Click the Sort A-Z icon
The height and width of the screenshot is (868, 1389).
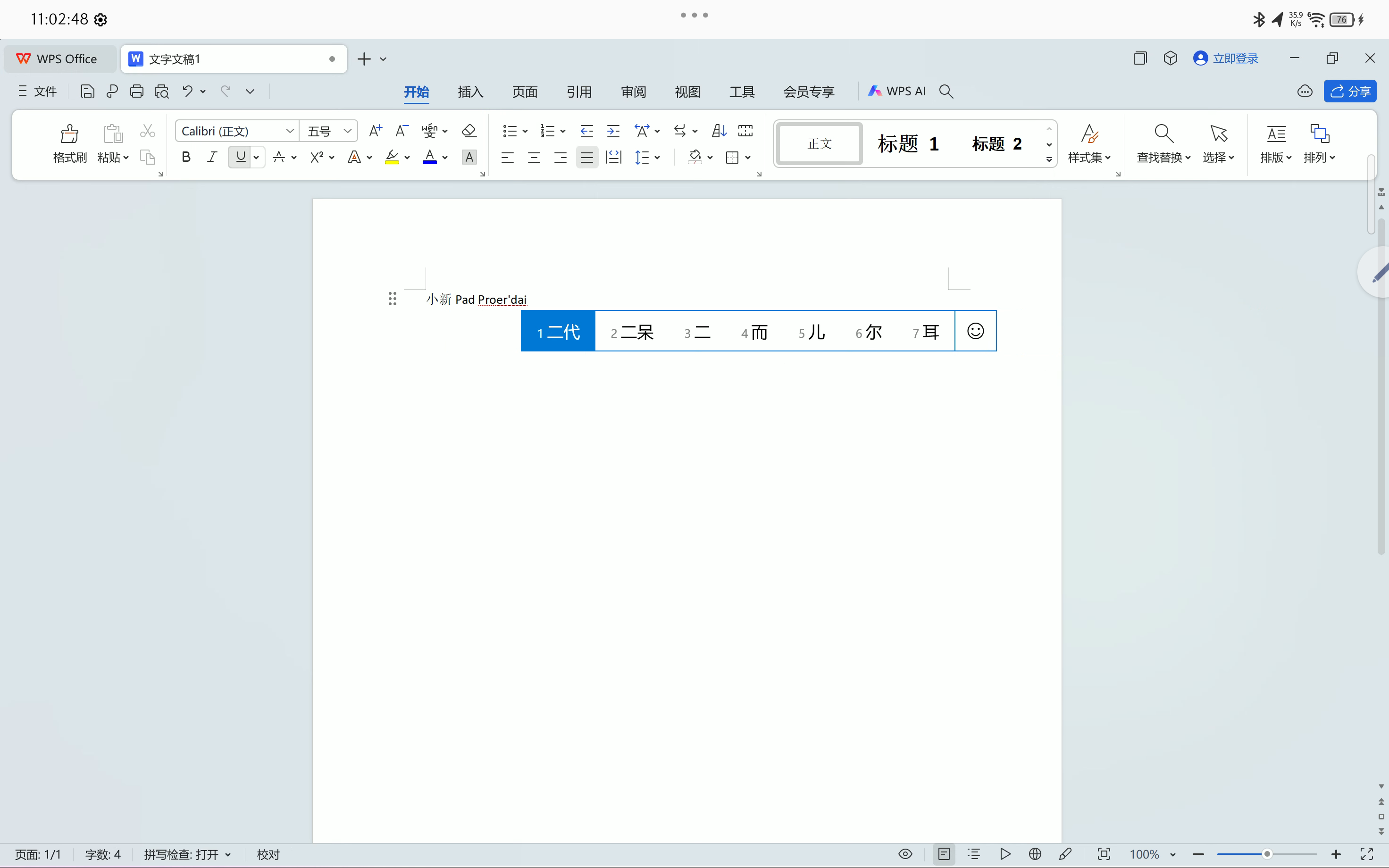[x=719, y=131]
